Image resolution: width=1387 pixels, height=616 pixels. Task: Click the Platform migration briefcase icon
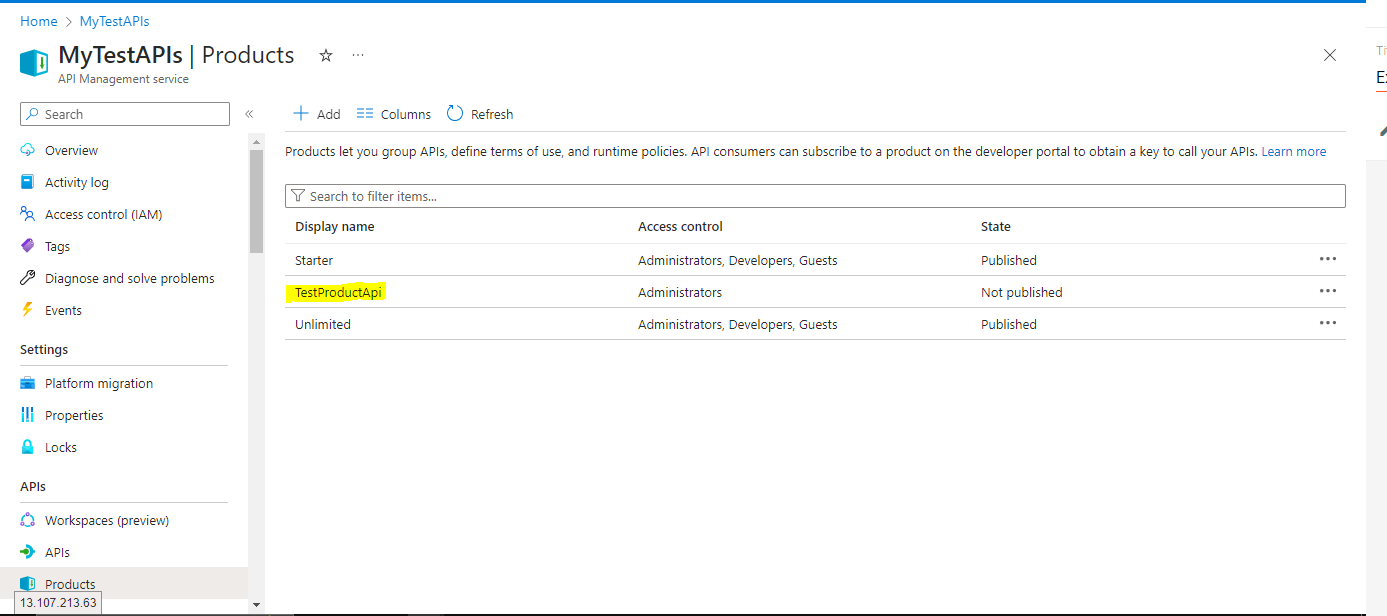(28, 383)
